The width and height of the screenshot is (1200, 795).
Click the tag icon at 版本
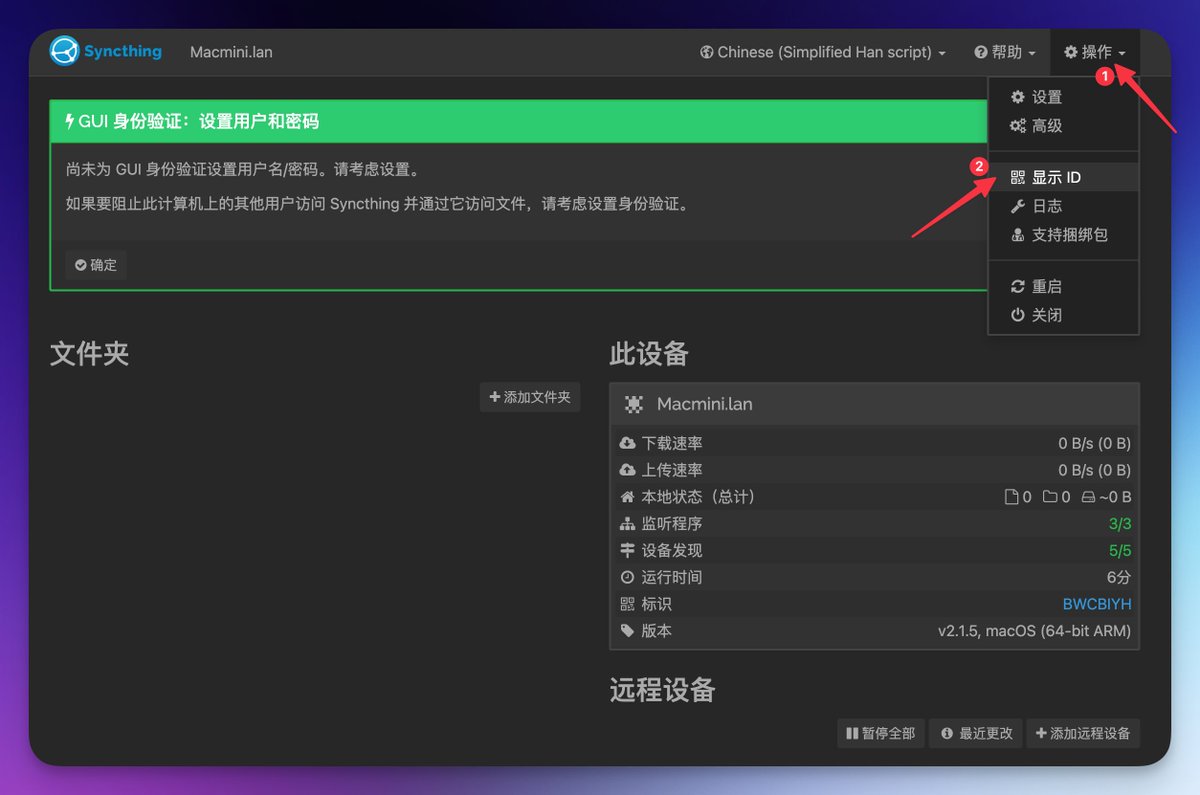tap(628, 631)
